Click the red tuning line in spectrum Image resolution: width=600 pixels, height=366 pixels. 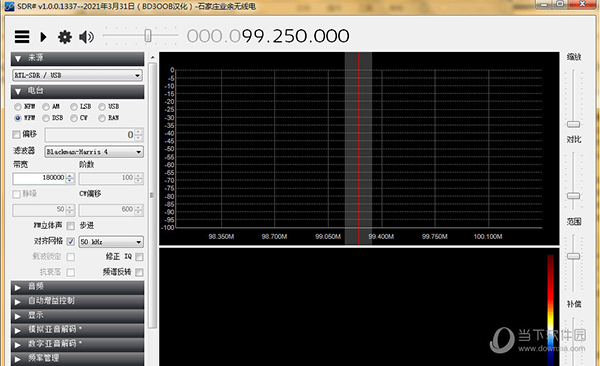[359, 149]
